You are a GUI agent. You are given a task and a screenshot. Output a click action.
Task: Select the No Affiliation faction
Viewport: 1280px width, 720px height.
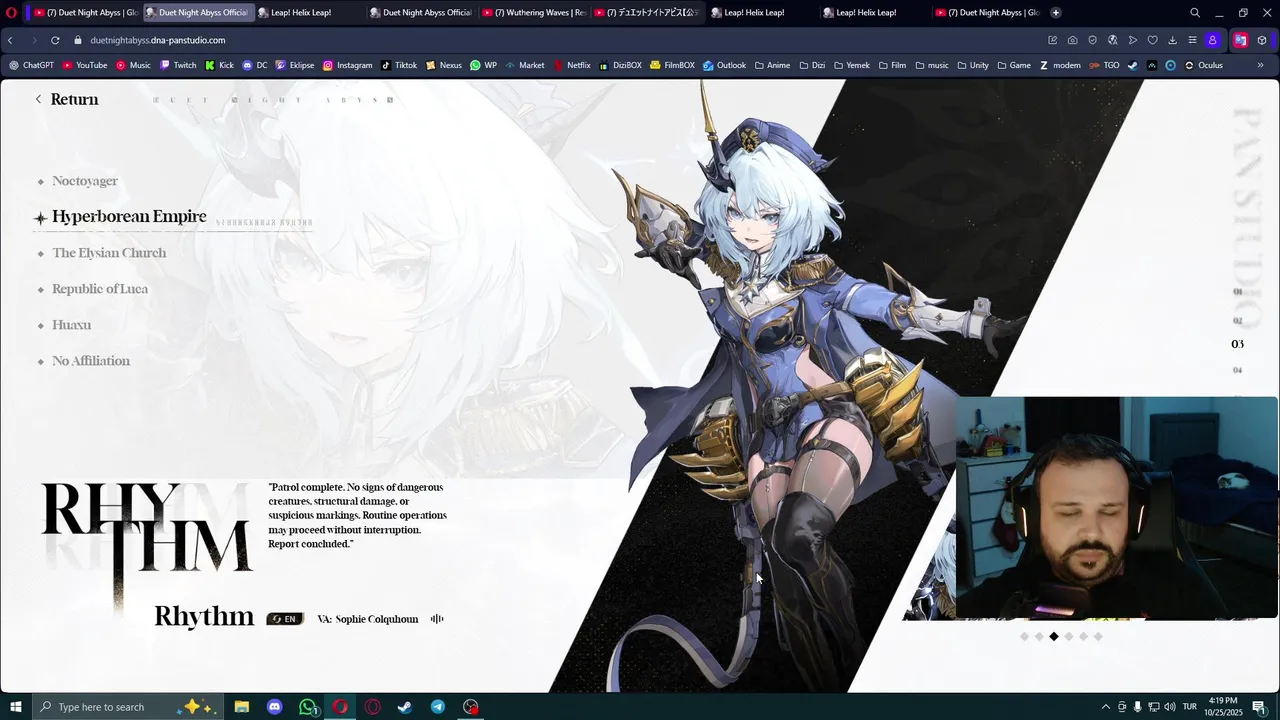coord(90,361)
